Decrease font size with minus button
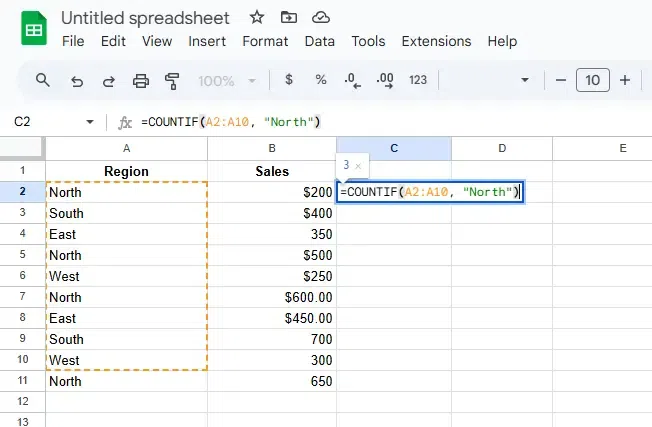This screenshot has width=652, height=427. pos(561,80)
